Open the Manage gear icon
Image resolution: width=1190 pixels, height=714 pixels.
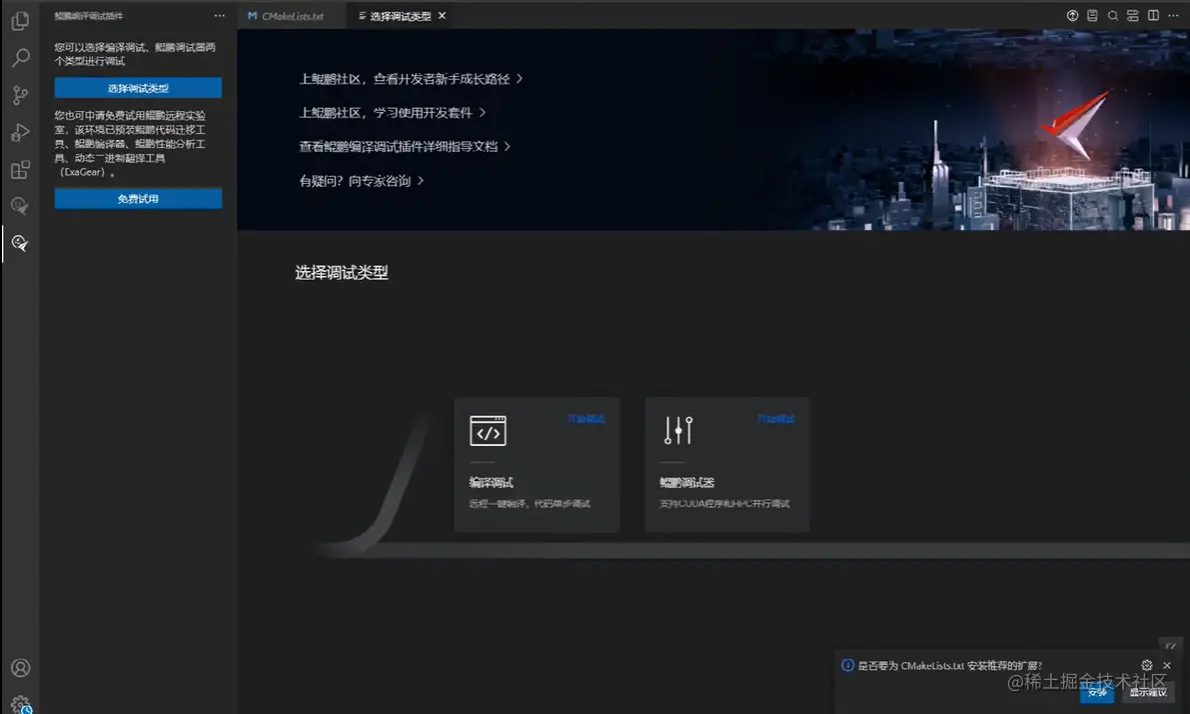coord(20,705)
